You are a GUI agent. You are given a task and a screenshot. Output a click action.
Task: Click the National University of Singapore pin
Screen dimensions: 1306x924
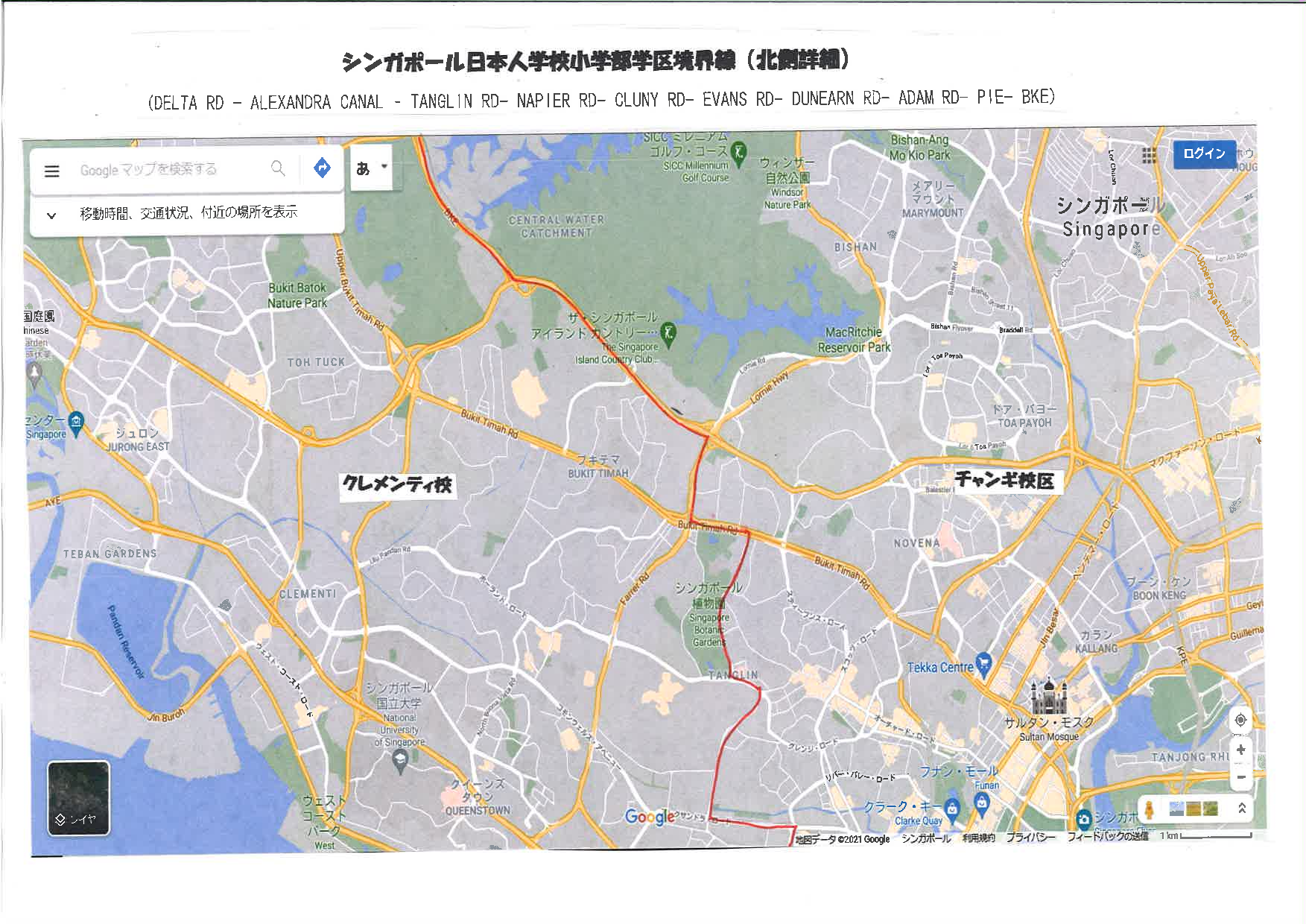400,760
